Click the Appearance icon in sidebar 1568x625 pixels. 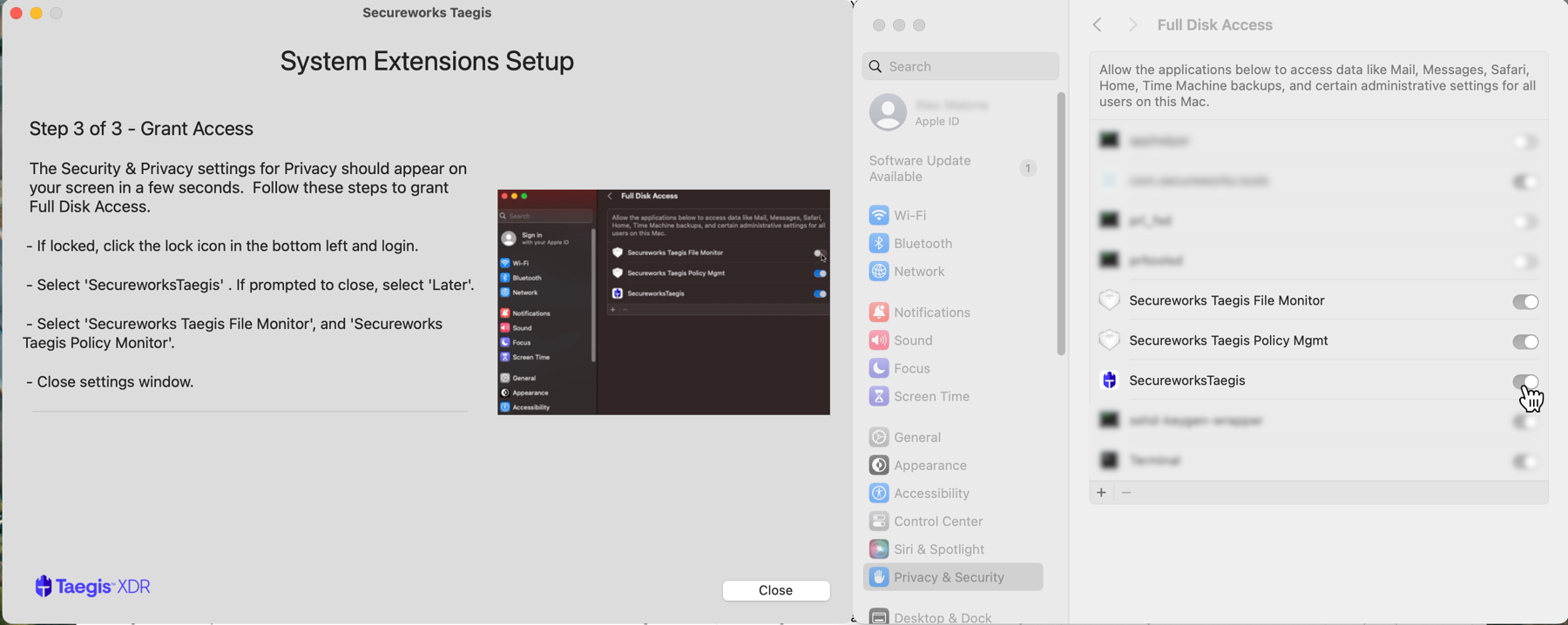pyautogui.click(x=879, y=466)
